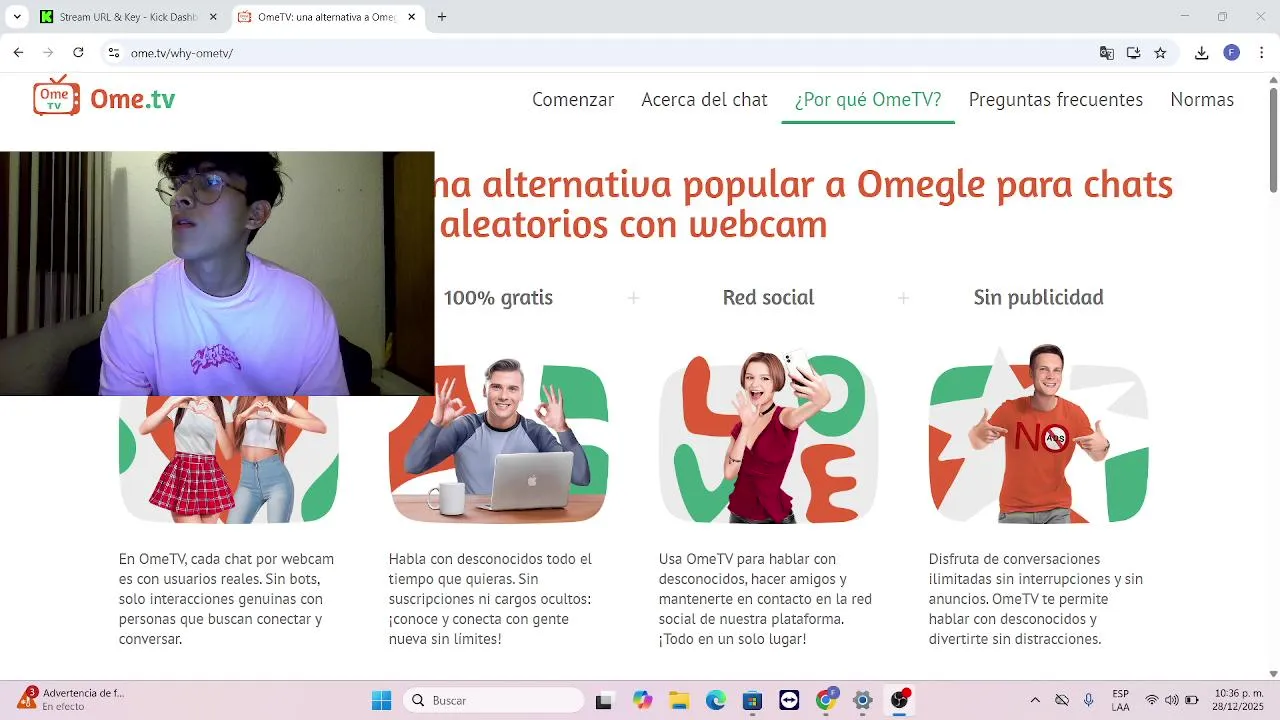Switch to Stream URL & Key tab
This screenshot has height=720, width=1280.
pyautogui.click(x=128, y=17)
